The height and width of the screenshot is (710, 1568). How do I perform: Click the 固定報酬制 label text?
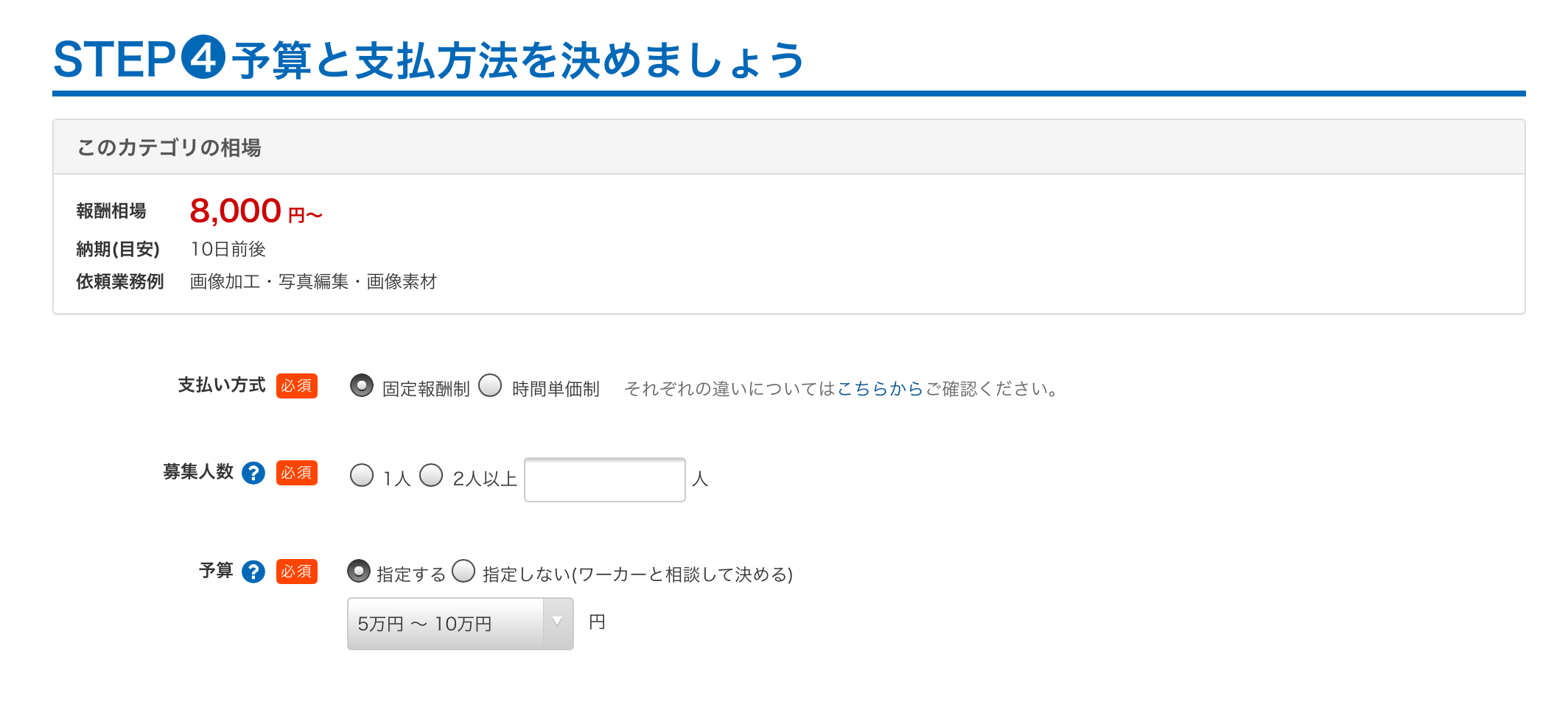[x=426, y=389]
